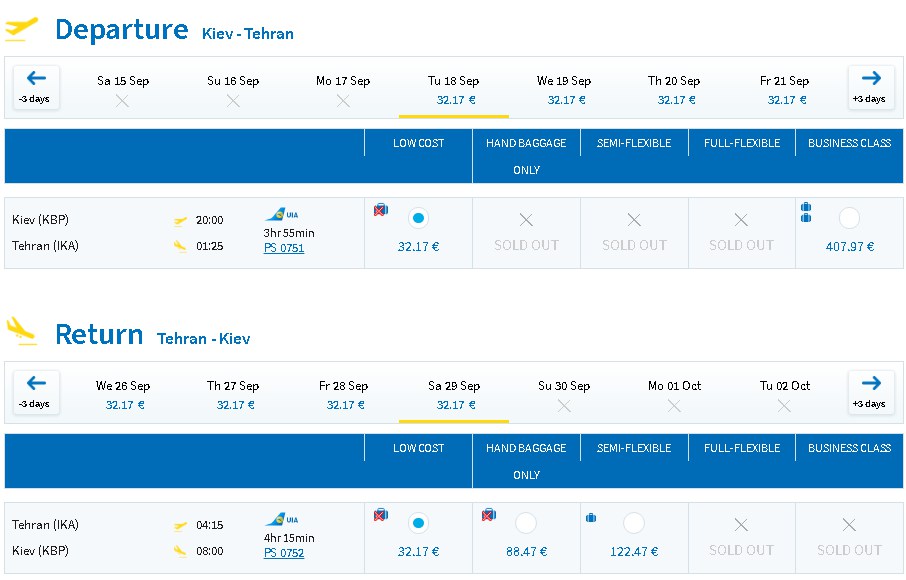This screenshot has width=906, height=580.
Task: Select We 19 Sep departure date tab
Action: pyautogui.click(x=564, y=90)
